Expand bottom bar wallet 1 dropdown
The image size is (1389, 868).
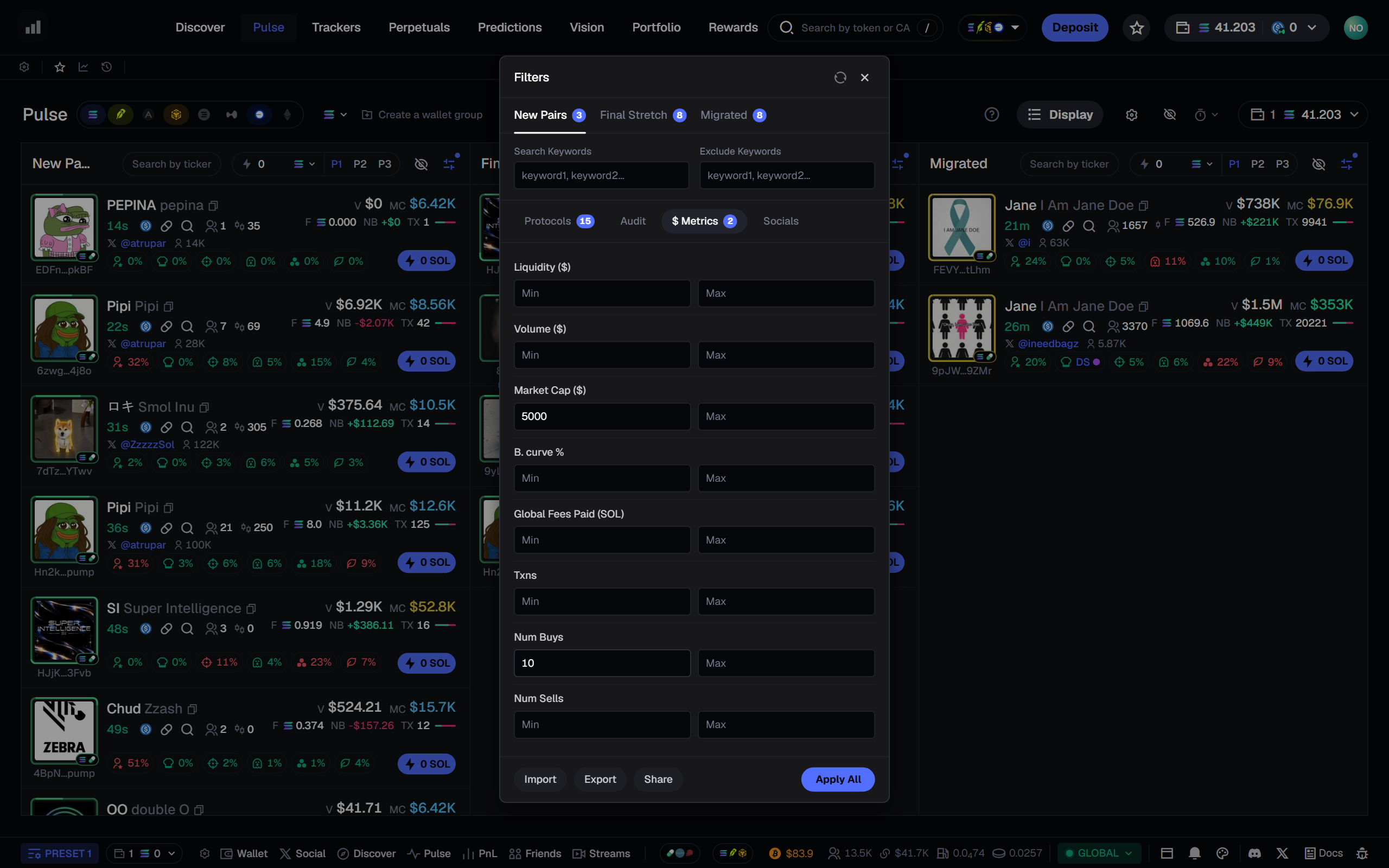click(144, 853)
